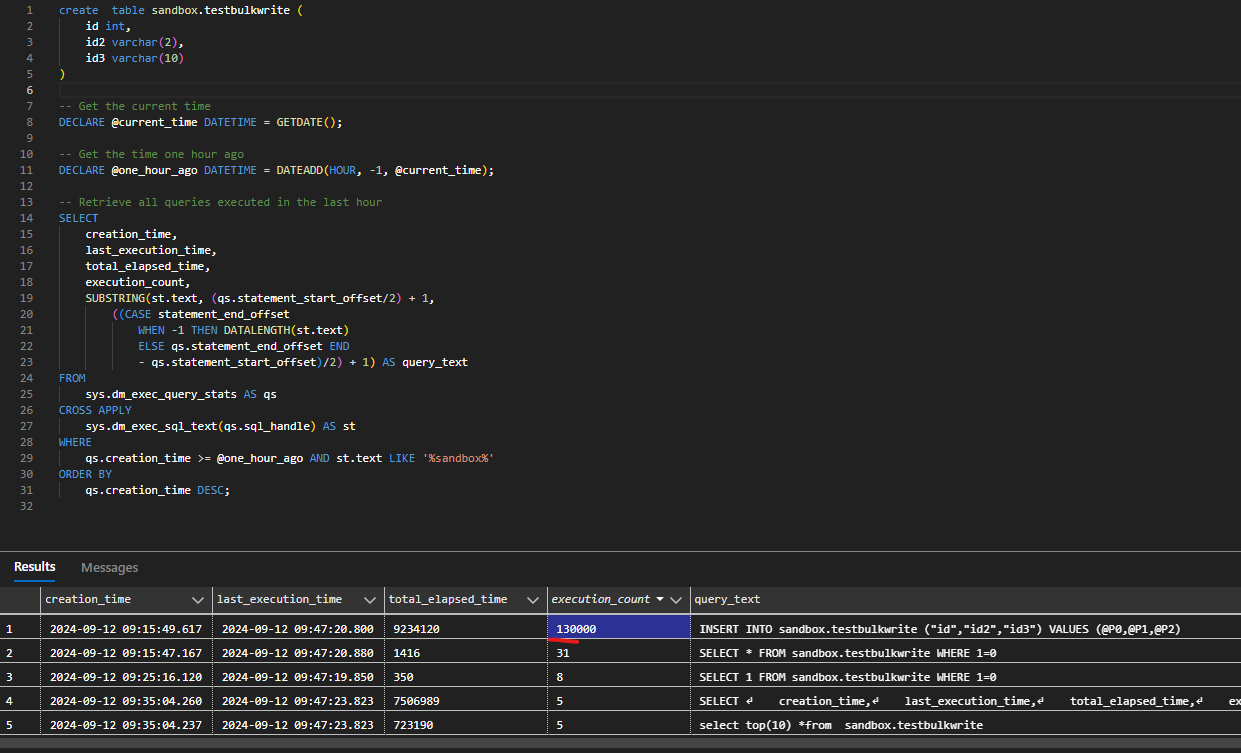Click the ORDER BY keyword line
1241x753 pixels.
pyautogui.click(x=85, y=474)
